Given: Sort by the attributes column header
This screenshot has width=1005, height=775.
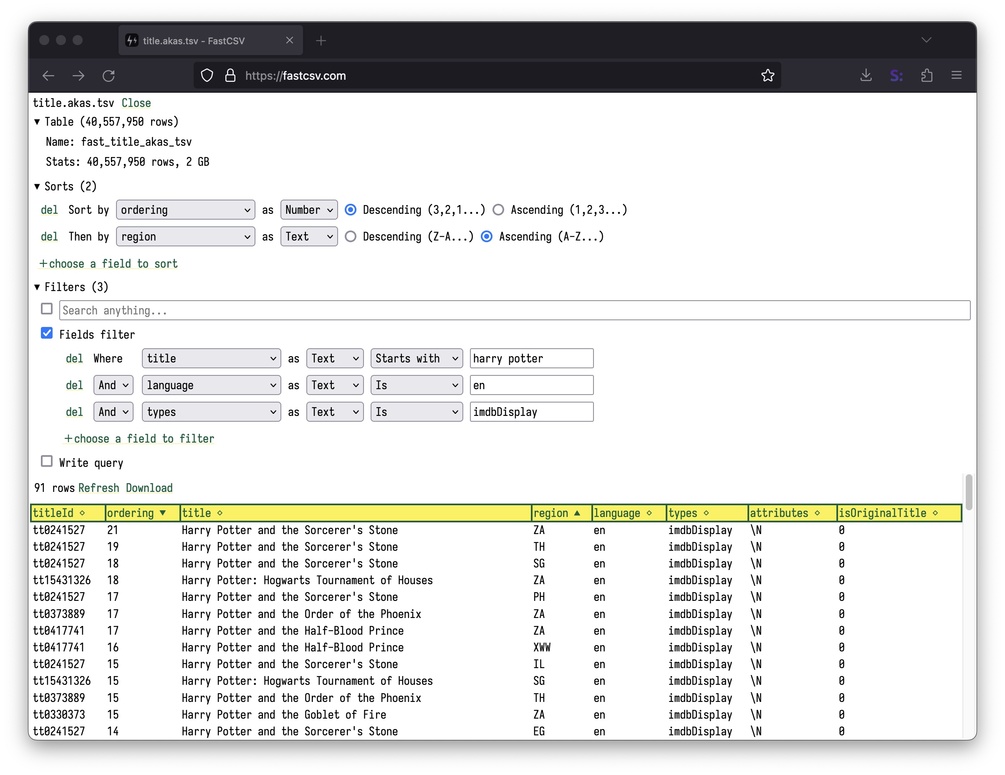Looking at the screenshot, I should pos(792,513).
